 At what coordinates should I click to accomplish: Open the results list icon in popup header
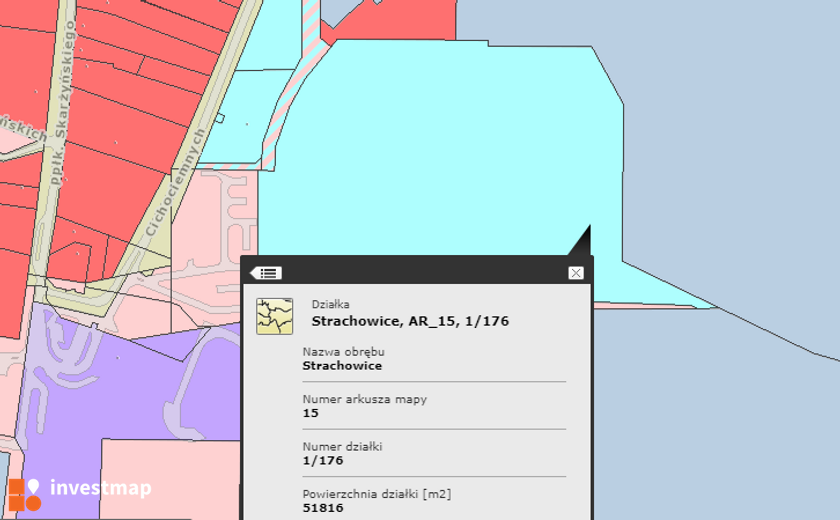tap(266, 273)
